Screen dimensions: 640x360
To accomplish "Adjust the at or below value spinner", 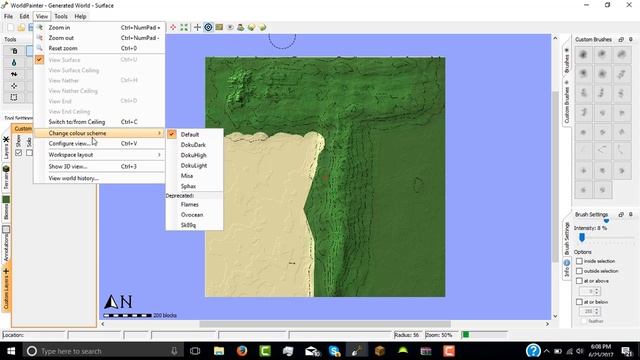I will click(x=597, y=311).
